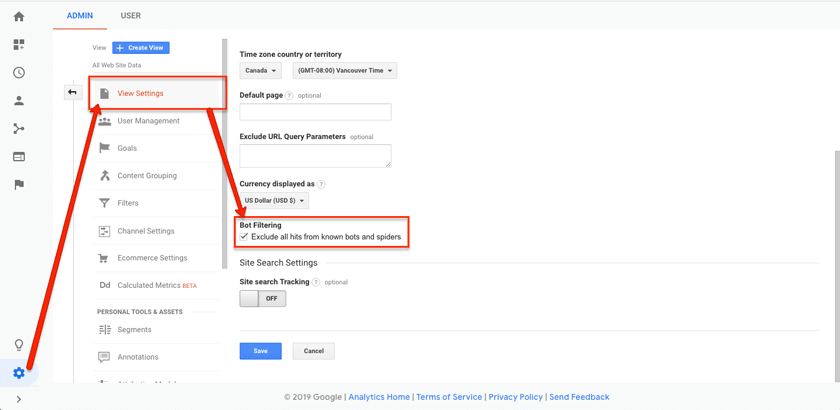Click inside the Default page input field
Screen dimensions: 840x410
315,112
